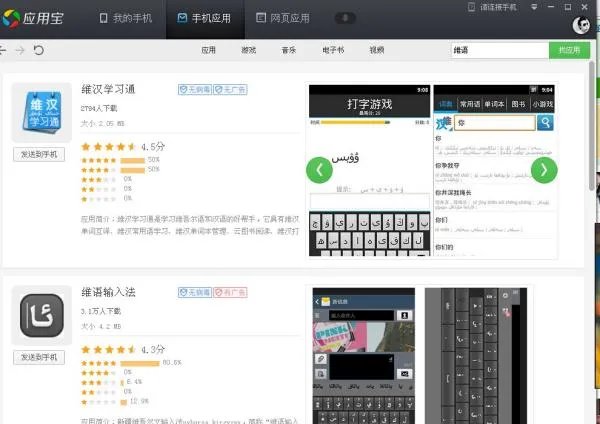This screenshot has width=600, height=424.
Task: Click the magnifier icon in the dictionary screenshot
Action: [x=545, y=123]
